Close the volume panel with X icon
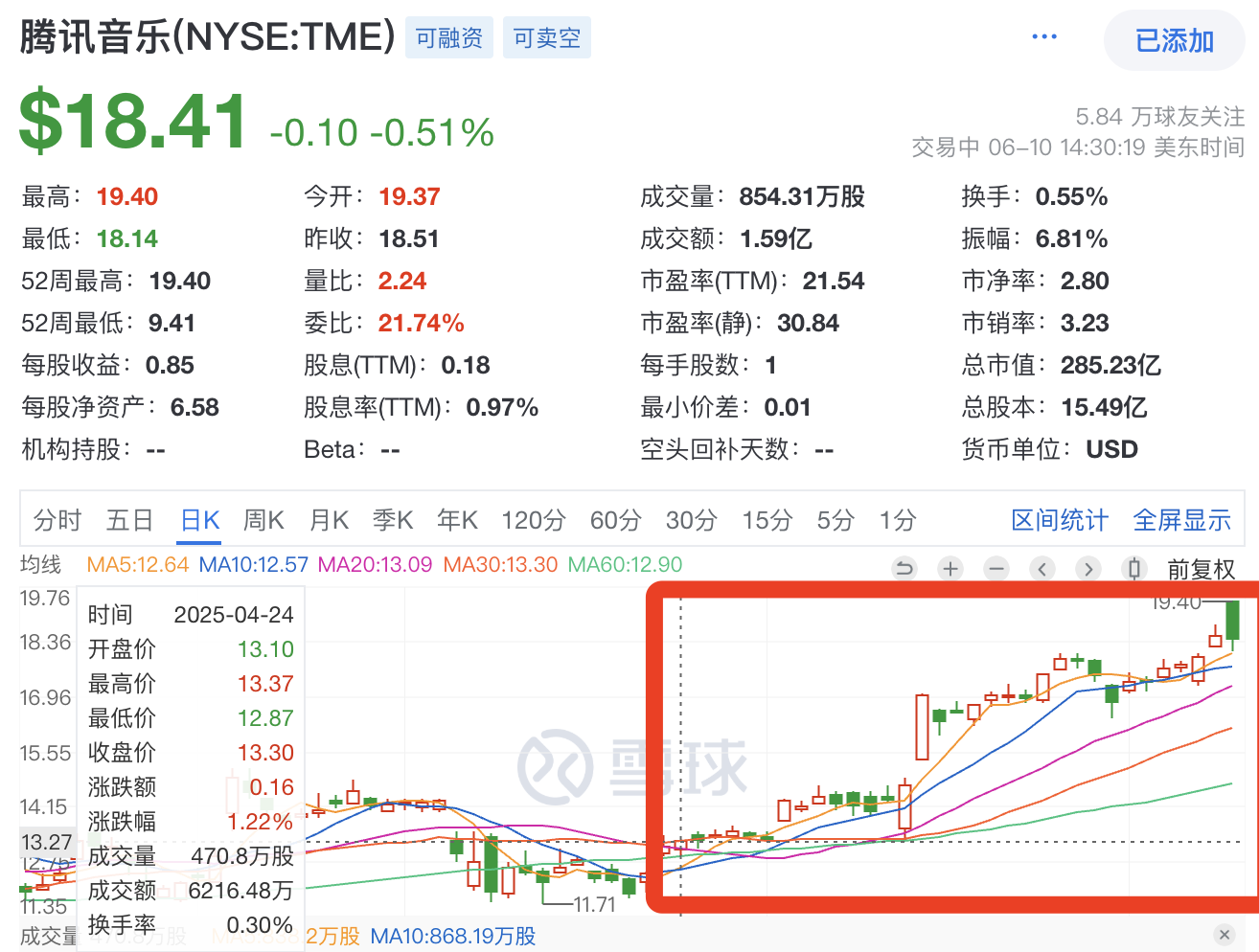Viewport: 1259px width, 952px height. (x=1224, y=935)
